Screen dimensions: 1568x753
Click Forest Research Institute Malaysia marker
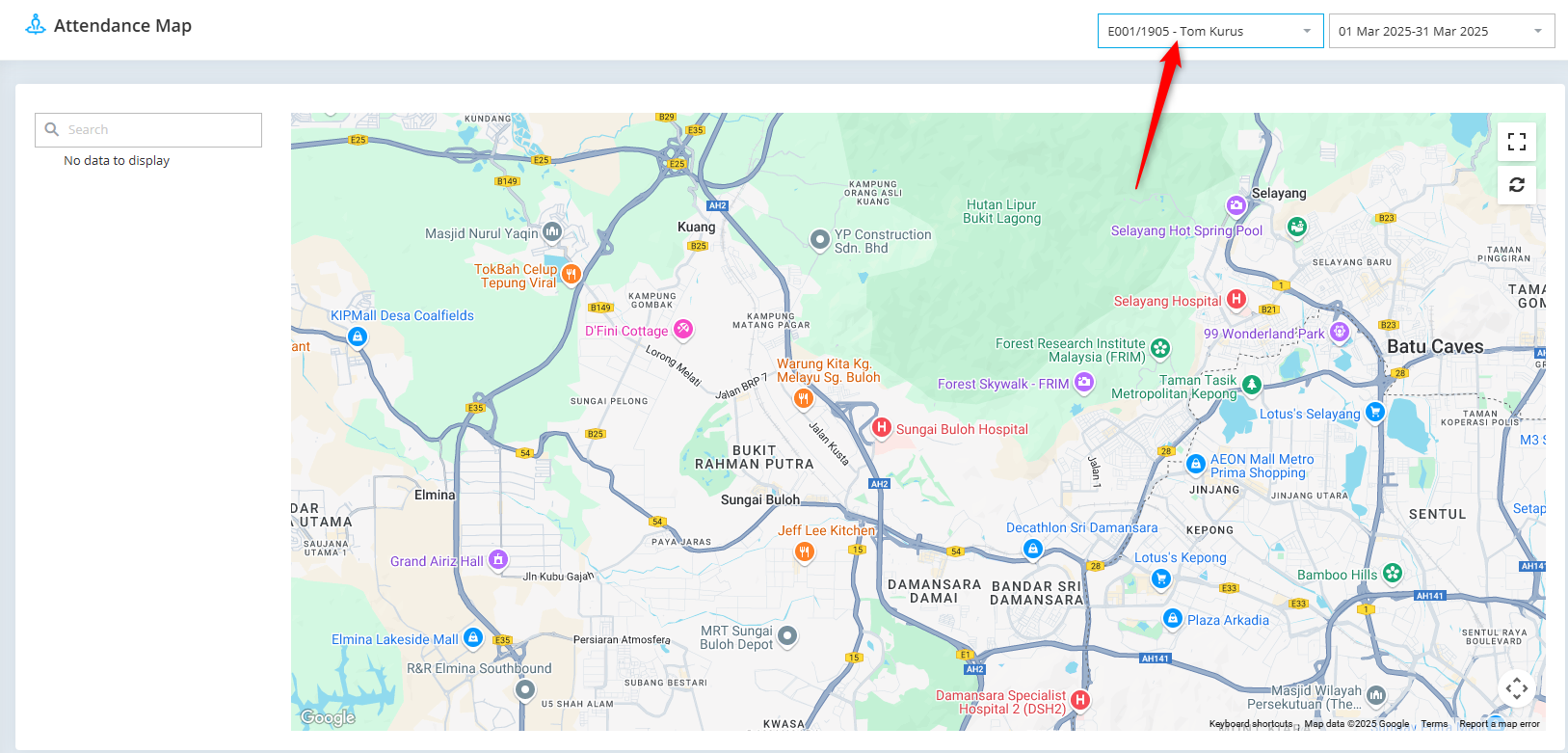click(1160, 348)
